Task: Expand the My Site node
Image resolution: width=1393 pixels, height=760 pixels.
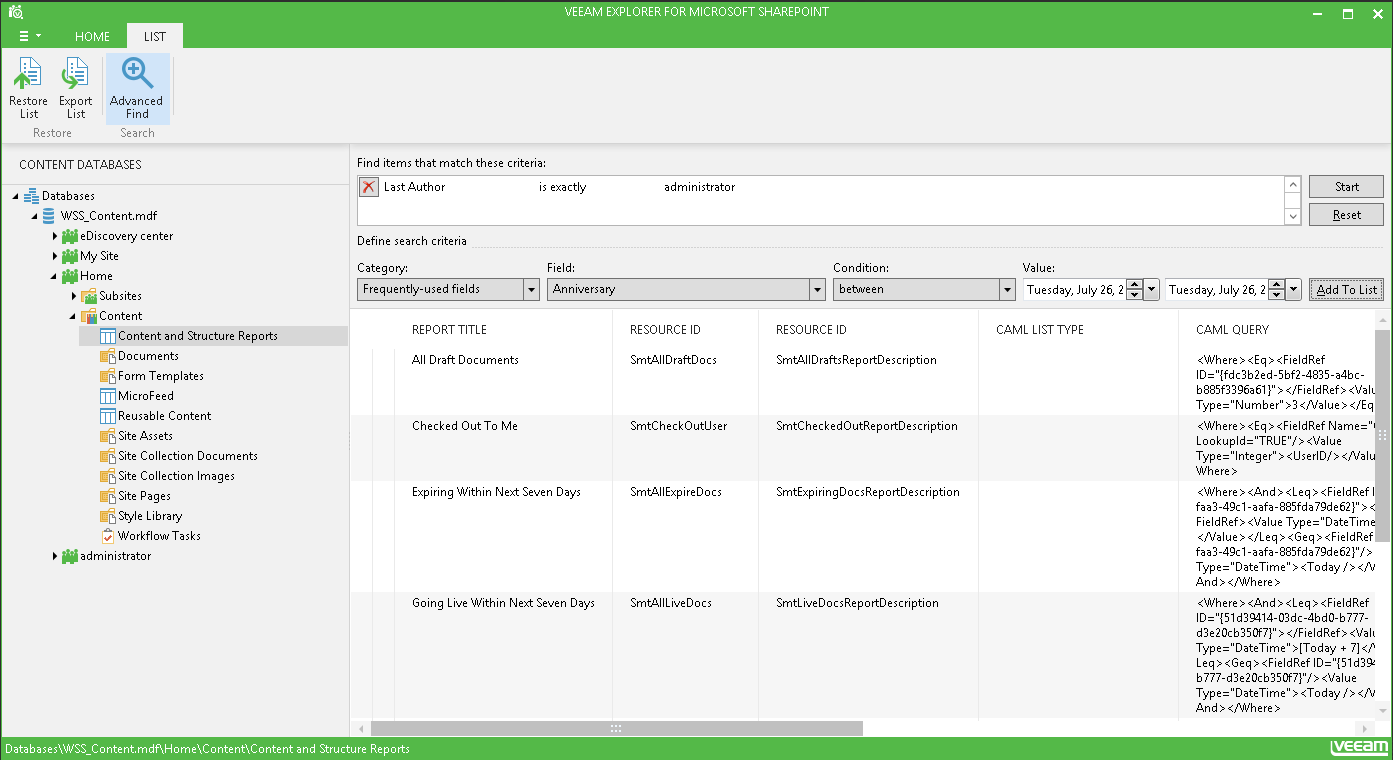Action: (55, 256)
